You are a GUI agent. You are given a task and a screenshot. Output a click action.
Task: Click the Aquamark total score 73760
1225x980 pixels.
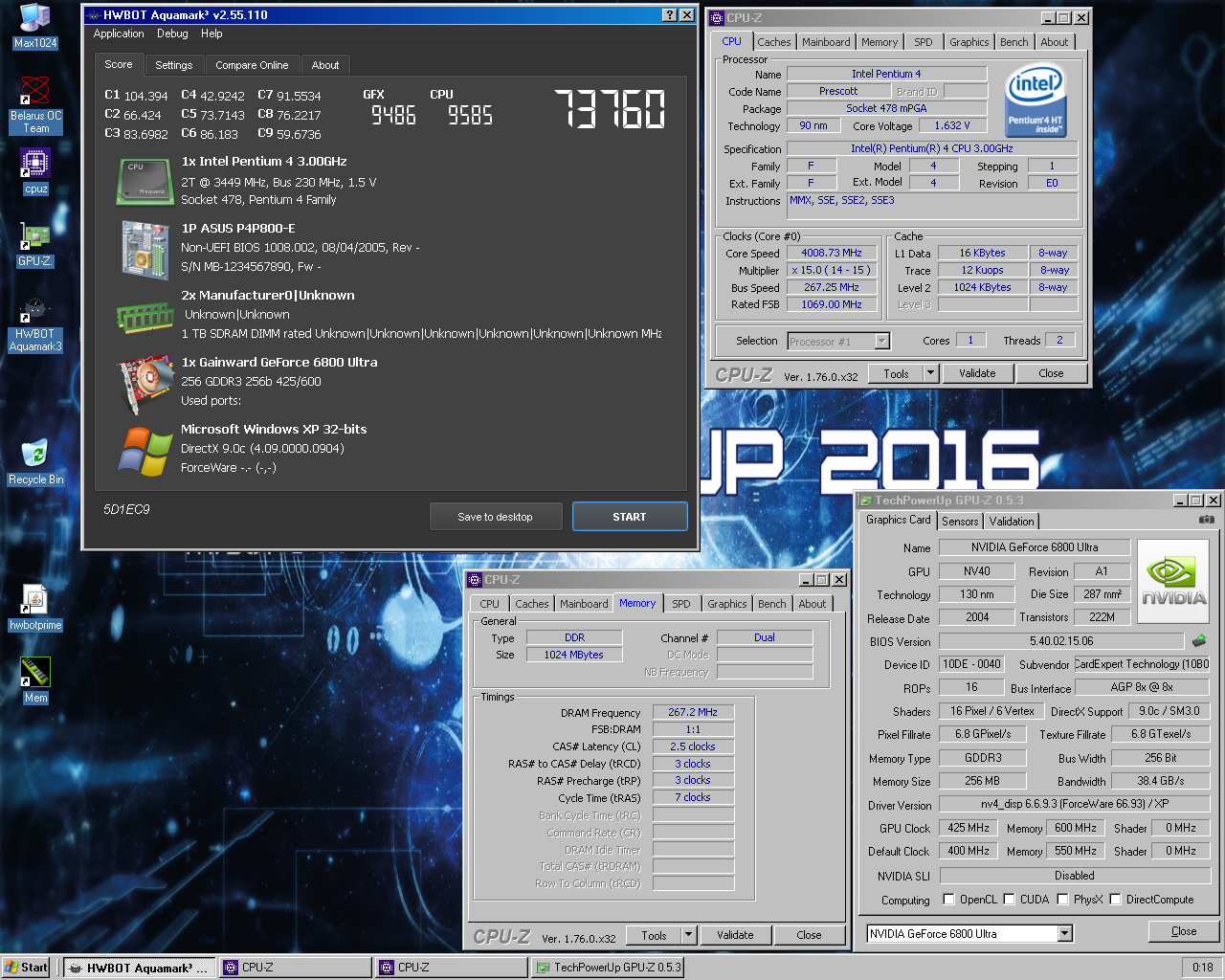610,109
